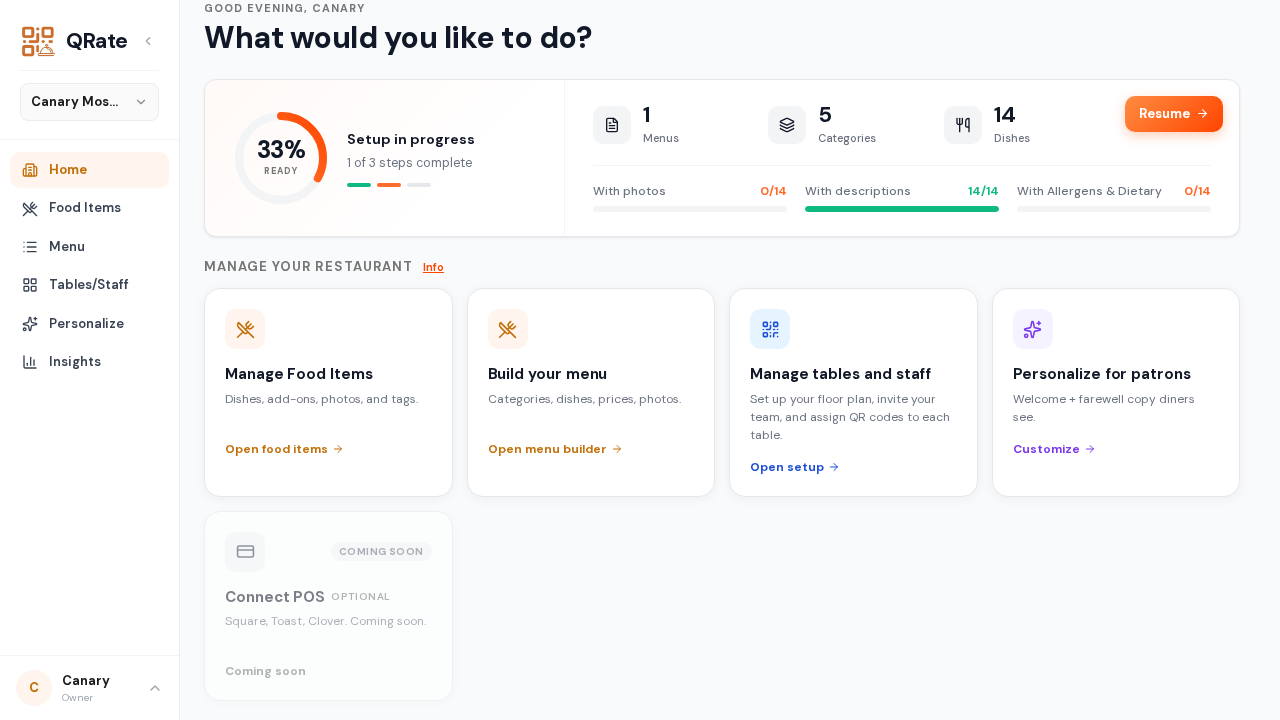Click the Info link
1280x720 pixels.
[433, 267]
